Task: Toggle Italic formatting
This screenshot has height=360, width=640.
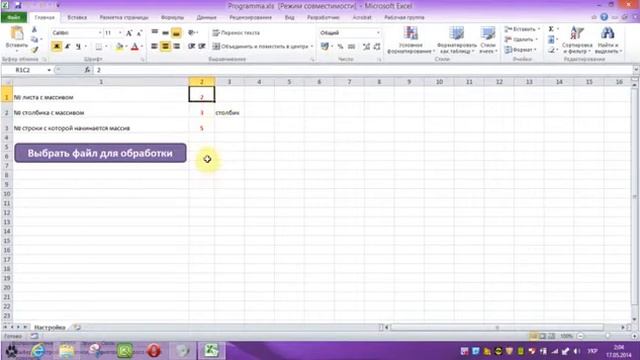Action: 67,47
